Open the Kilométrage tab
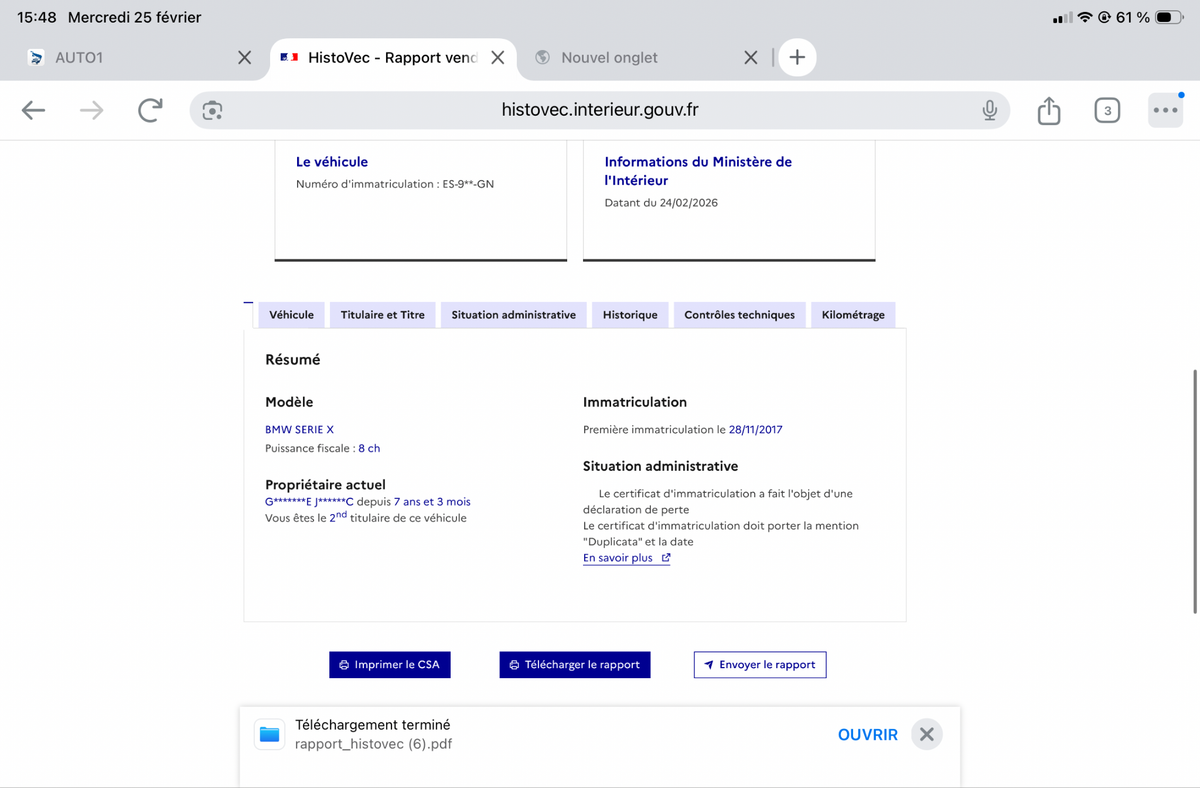 (x=853, y=315)
